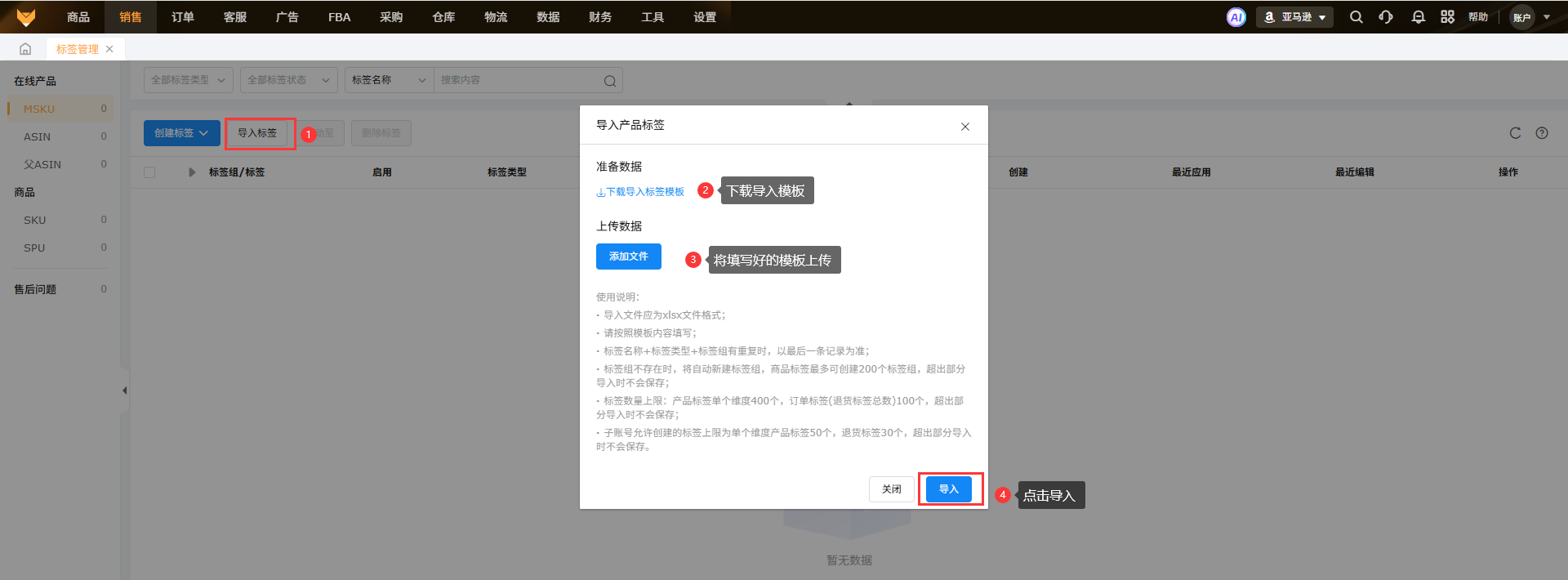Collapse the left sidebar with arrow handle
The height and width of the screenshot is (580, 1568).
click(124, 390)
